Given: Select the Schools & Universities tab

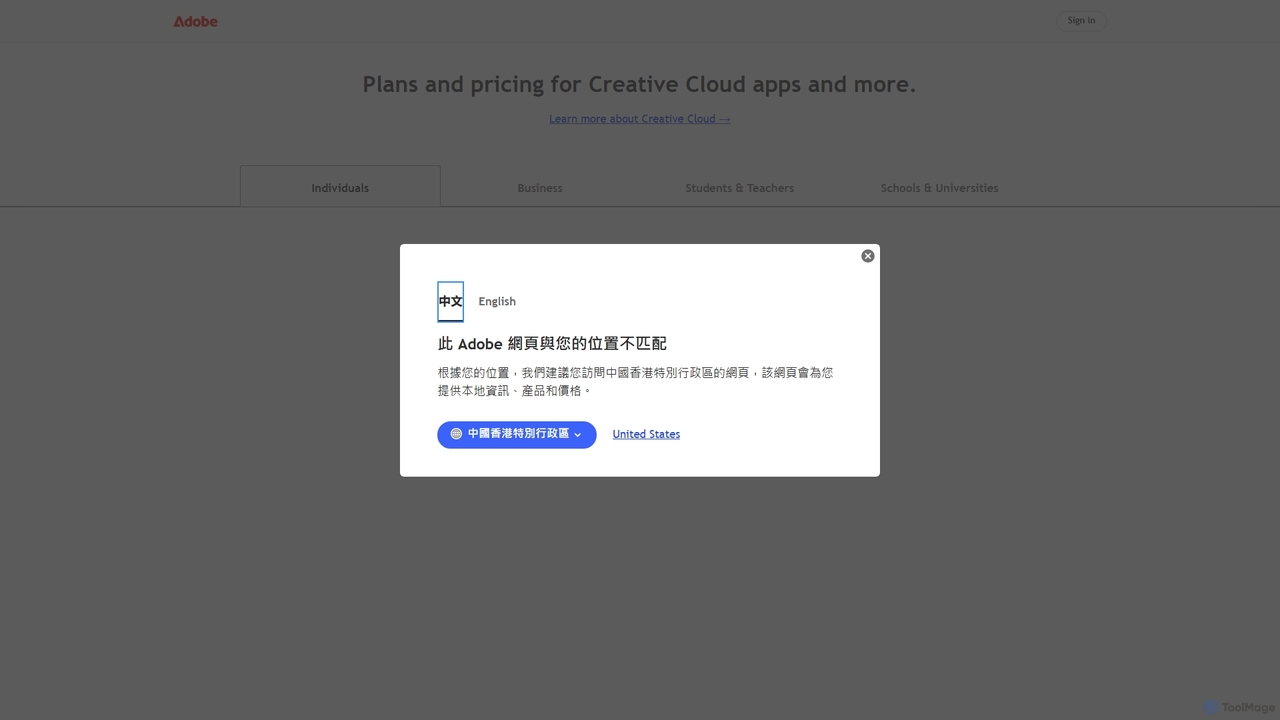Looking at the screenshot, I should [x=940, y=187].
